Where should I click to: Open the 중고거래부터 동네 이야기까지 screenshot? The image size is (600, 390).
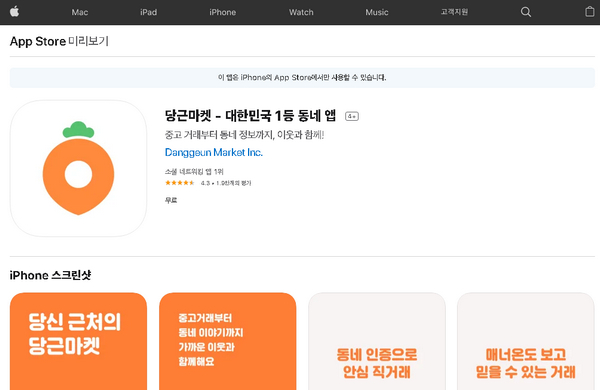click(x=228, y=341)
